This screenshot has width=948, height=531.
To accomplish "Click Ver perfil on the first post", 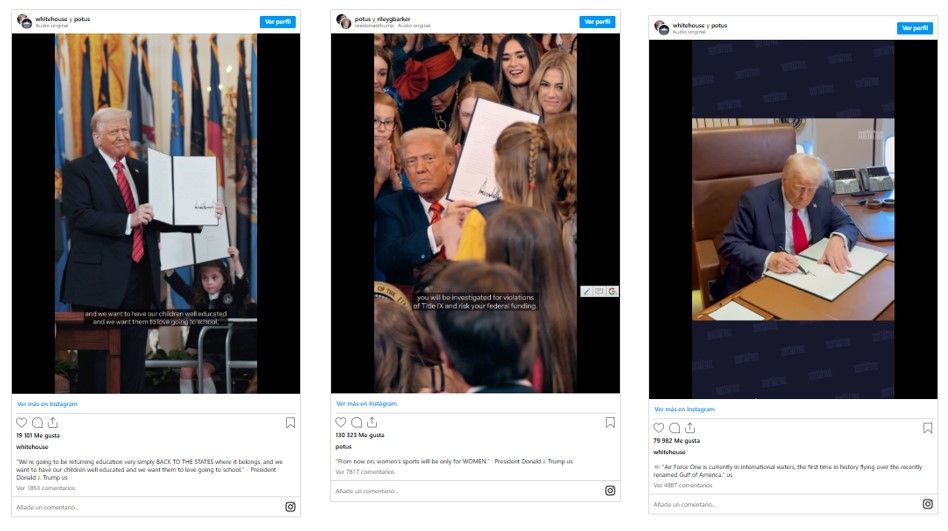I will (x=278, y=22).
